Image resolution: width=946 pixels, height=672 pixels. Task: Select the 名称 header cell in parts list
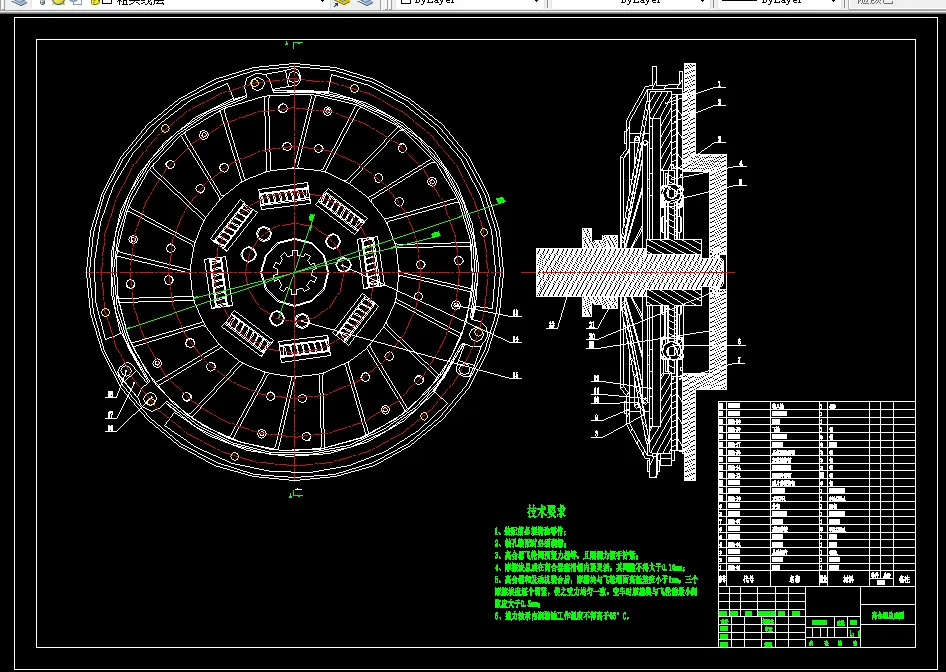(x=795, y=578)
